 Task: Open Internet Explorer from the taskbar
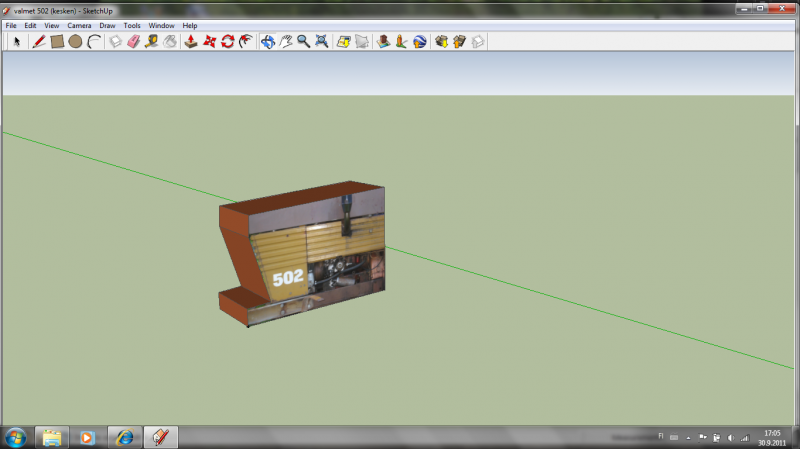coord(124,437)
